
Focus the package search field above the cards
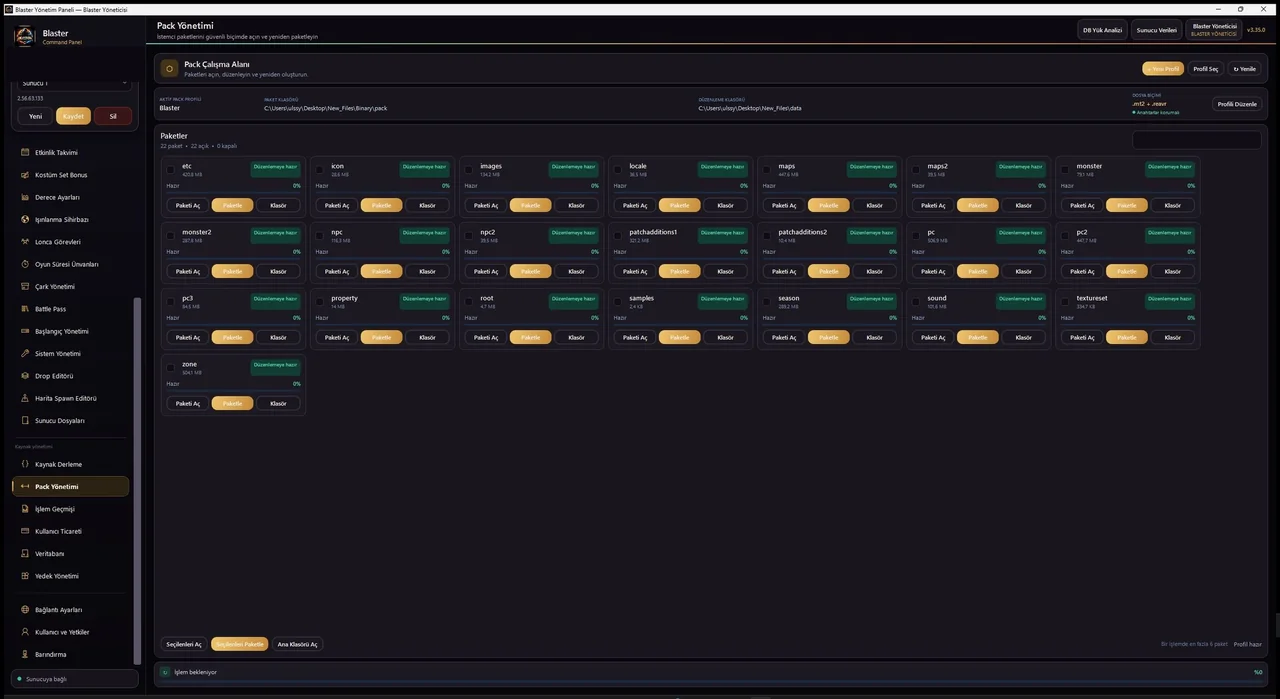pyautogui.click(x=1196, y=141)
